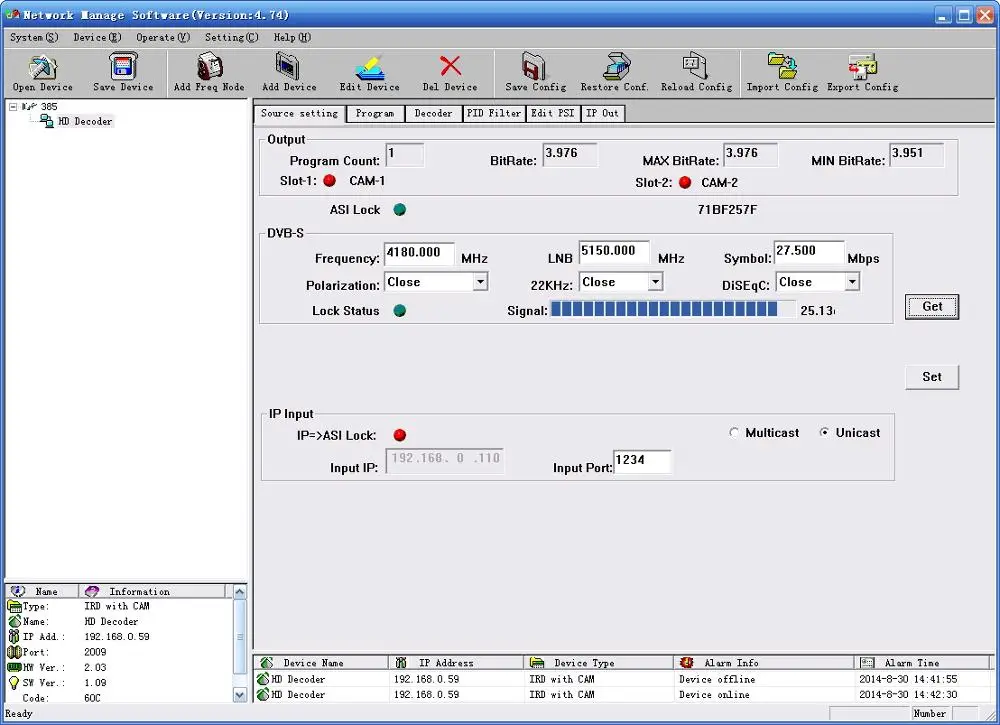Select the Unicast radio button
This screenshot has height=725, width=1000.
pos(825,433)
